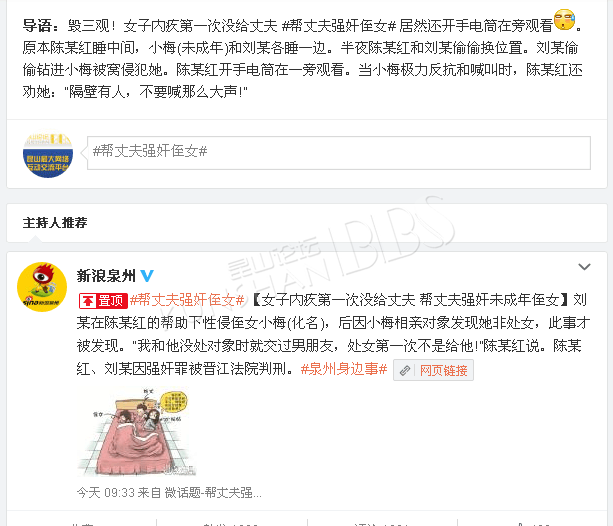The width and height of the screenshot is (613, 526).
Task: Click the 新浪泉州 profile avatar
Action: click(42, 287)
